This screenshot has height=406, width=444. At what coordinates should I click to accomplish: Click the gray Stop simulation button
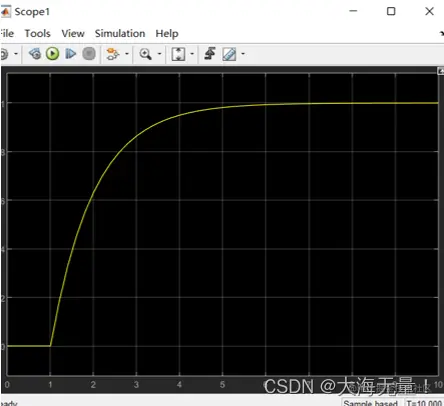pos(89,54)
